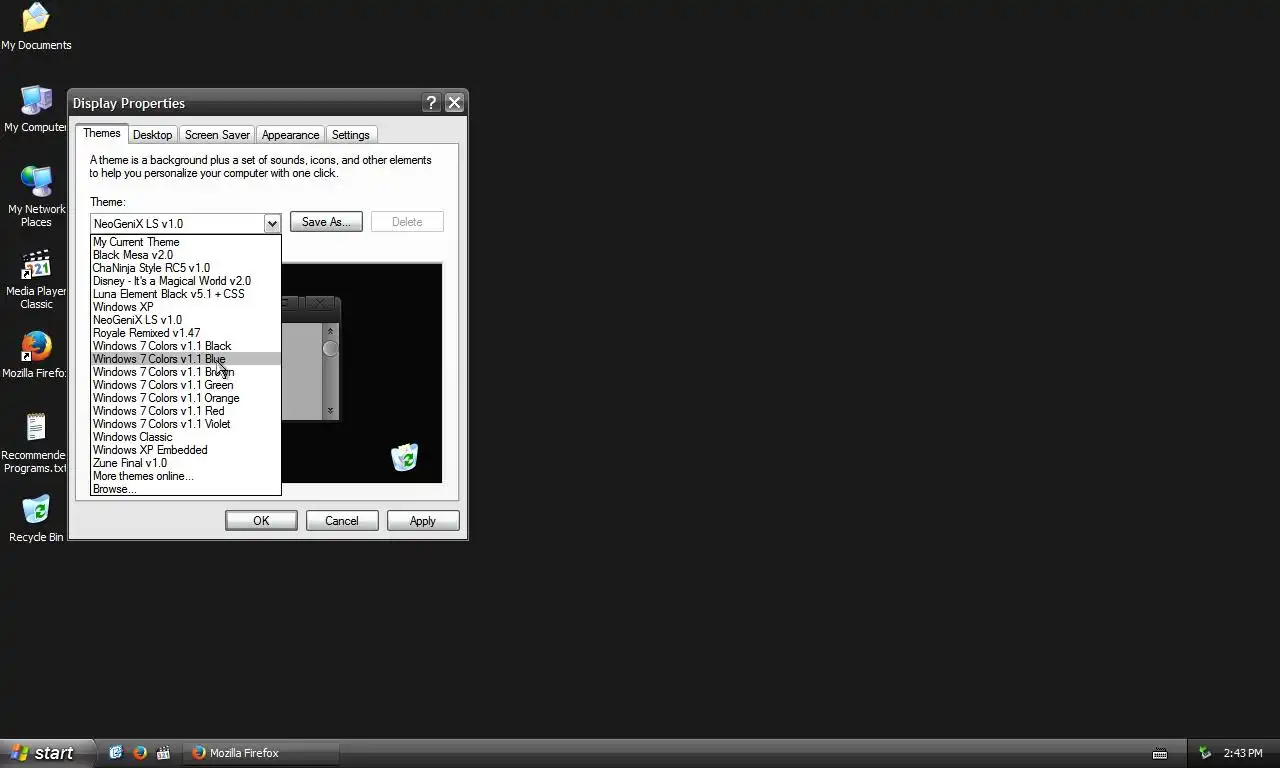Click the OK button
Screen dimensions: 1280x768
pyautogui.click(x=261, y=521)
